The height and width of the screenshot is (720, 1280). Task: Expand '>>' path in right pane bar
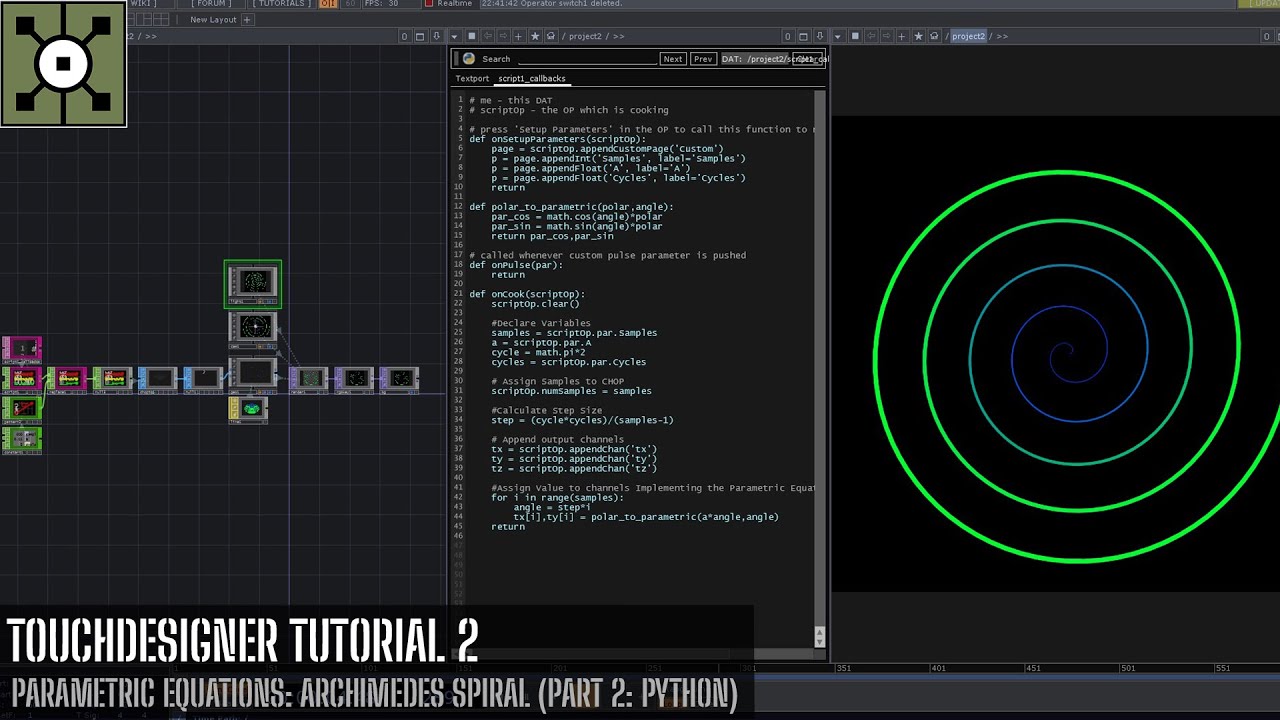pyautogui.click(x=1002, y=36)
